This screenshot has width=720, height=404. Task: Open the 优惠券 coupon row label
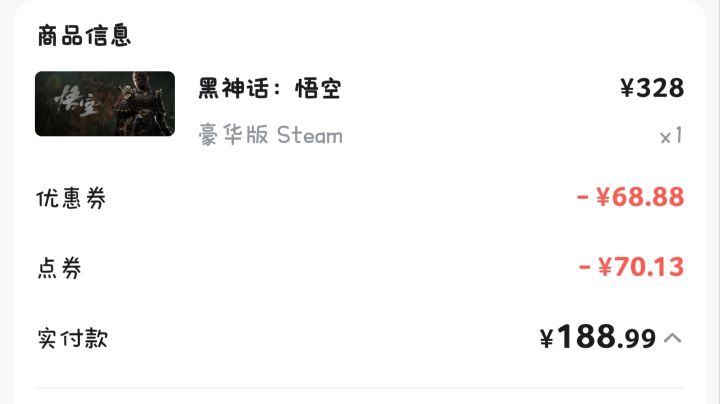pyautogui.click(x=71, y=198)
